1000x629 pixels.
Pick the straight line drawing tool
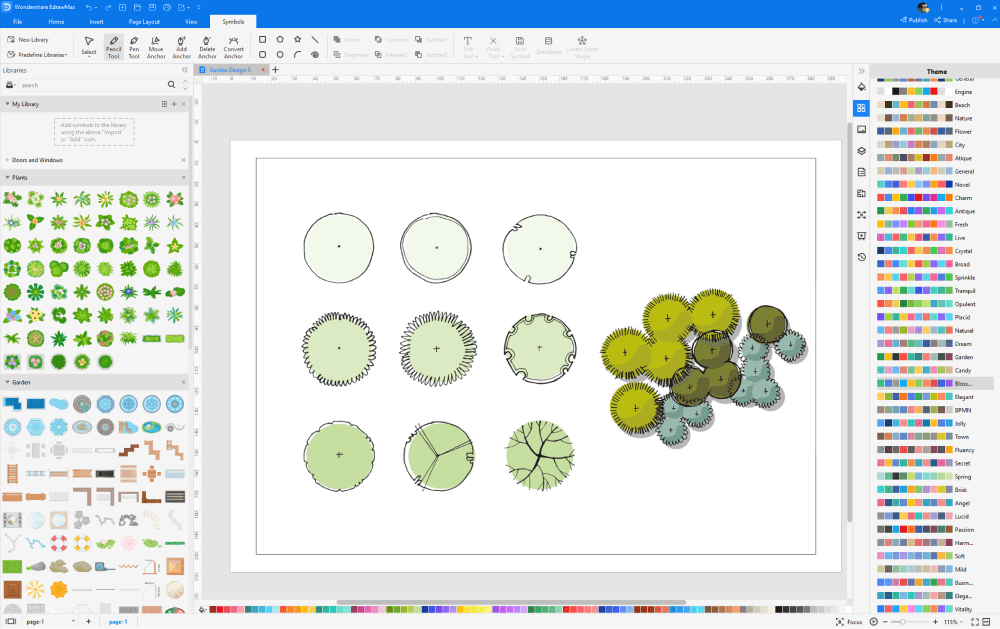[x=315, y=40]
